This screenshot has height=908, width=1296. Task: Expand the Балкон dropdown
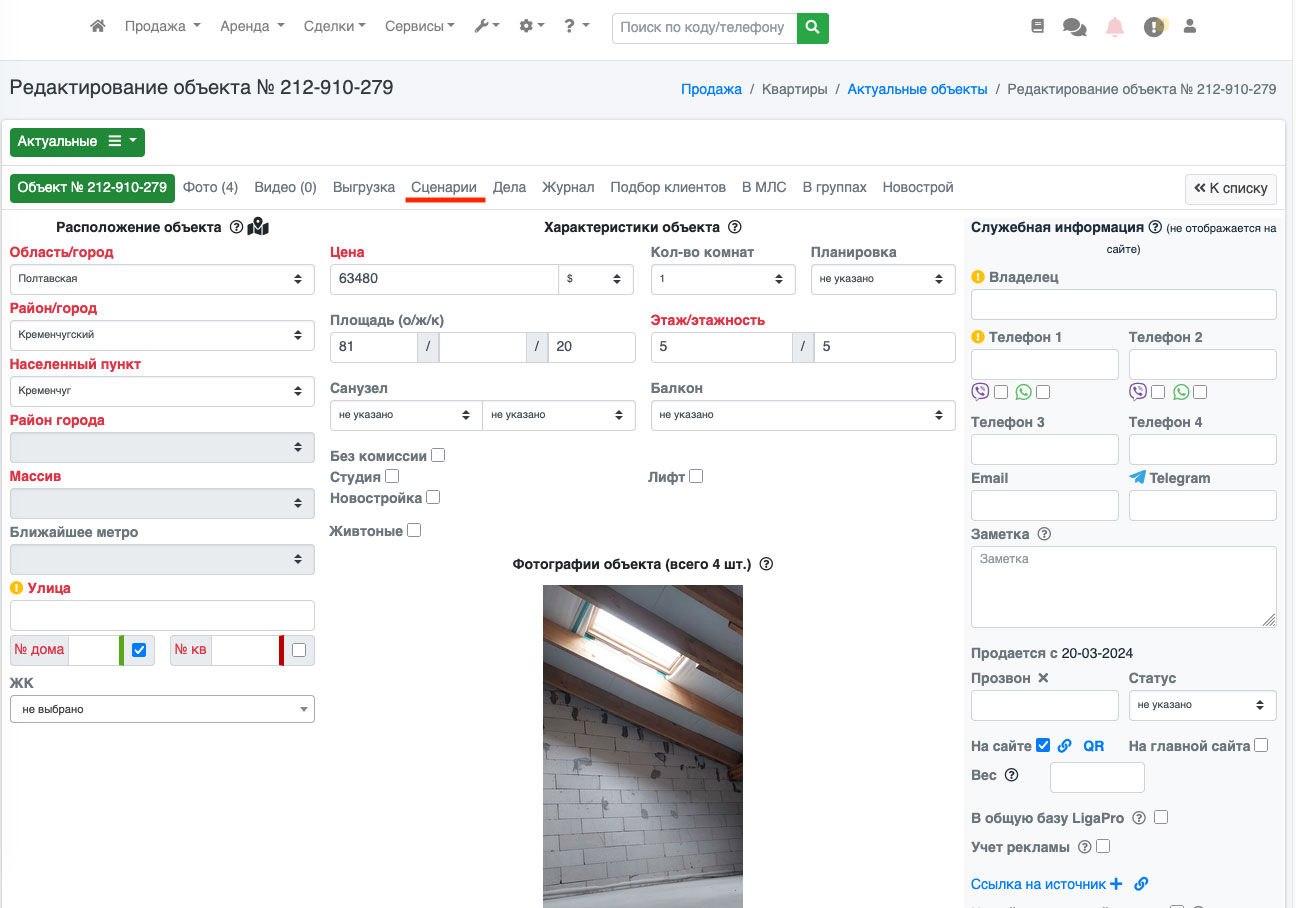[803, 415]
